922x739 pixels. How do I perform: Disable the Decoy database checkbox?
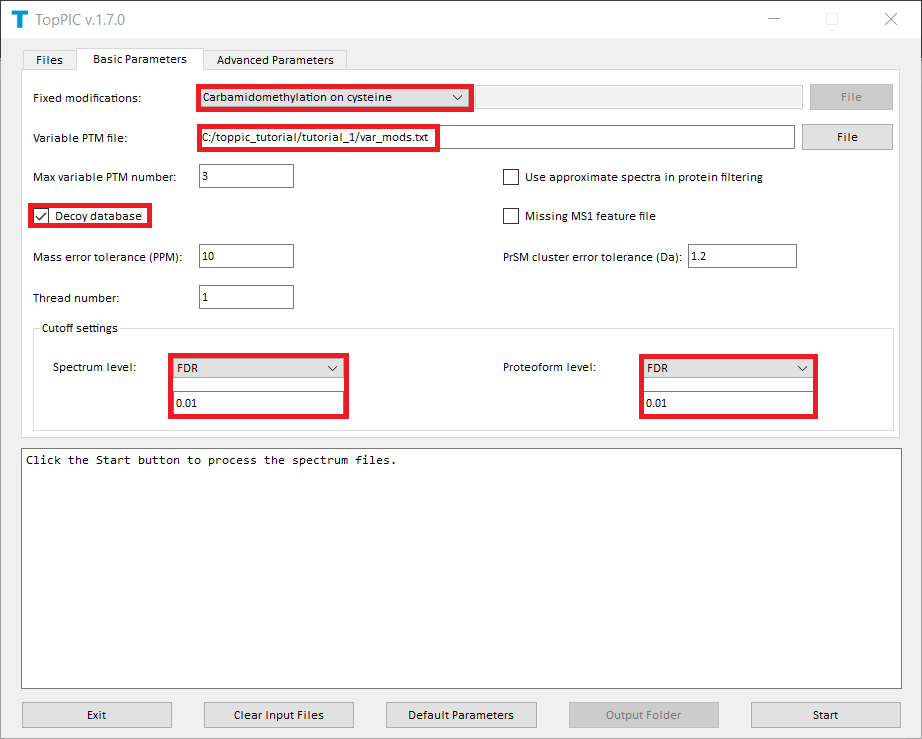point(42,216)
